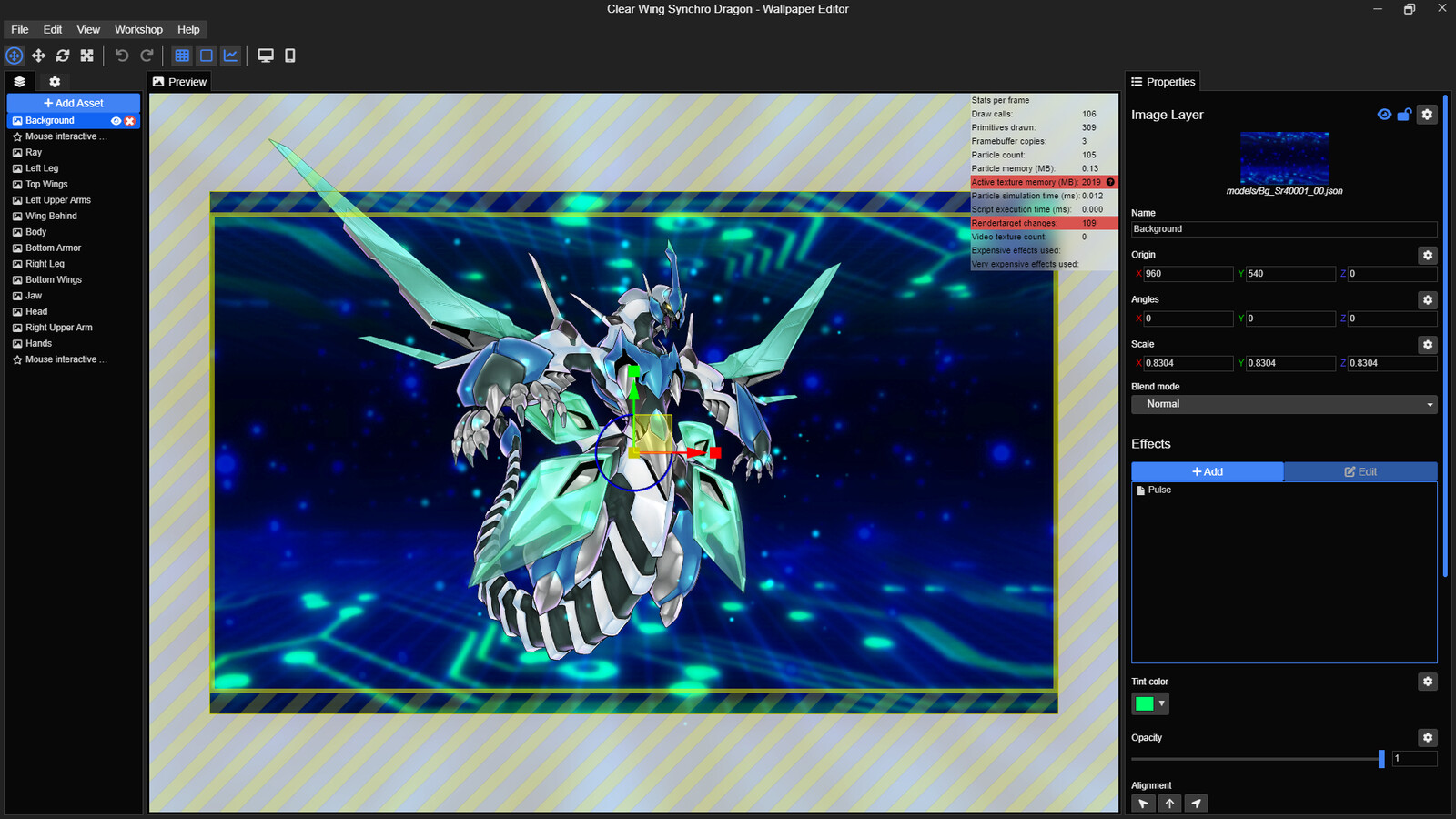Select the Hands layer
This screenshot has height=819, width=1456.
click(x=73, y=344)
